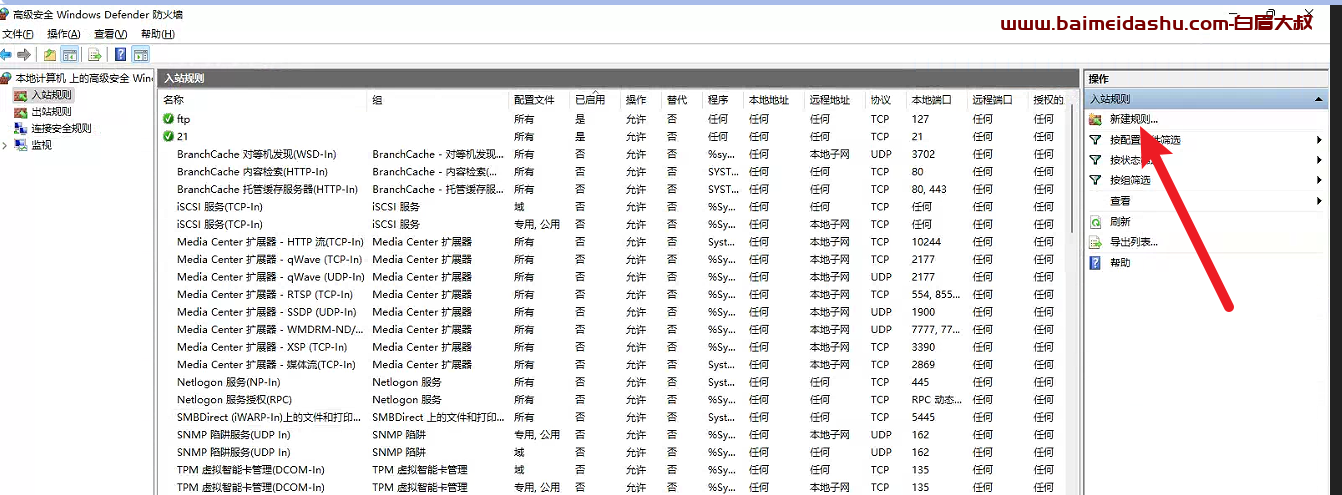1342x495 pixels.
Task: Click the 新建规则 icon in actions pane
Action: pos(1095,119)
